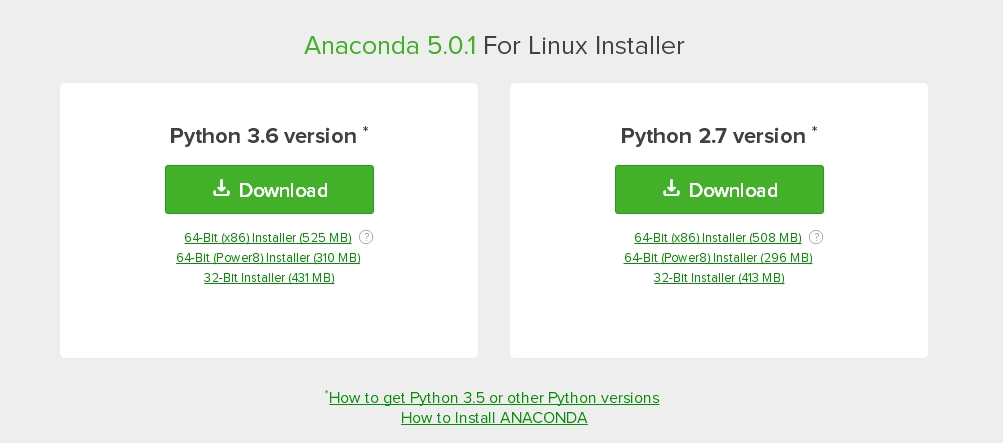Open How to get Python 3.5 link
The image size is (1003, 443).
pyautogui.click(x=494, y=398)
